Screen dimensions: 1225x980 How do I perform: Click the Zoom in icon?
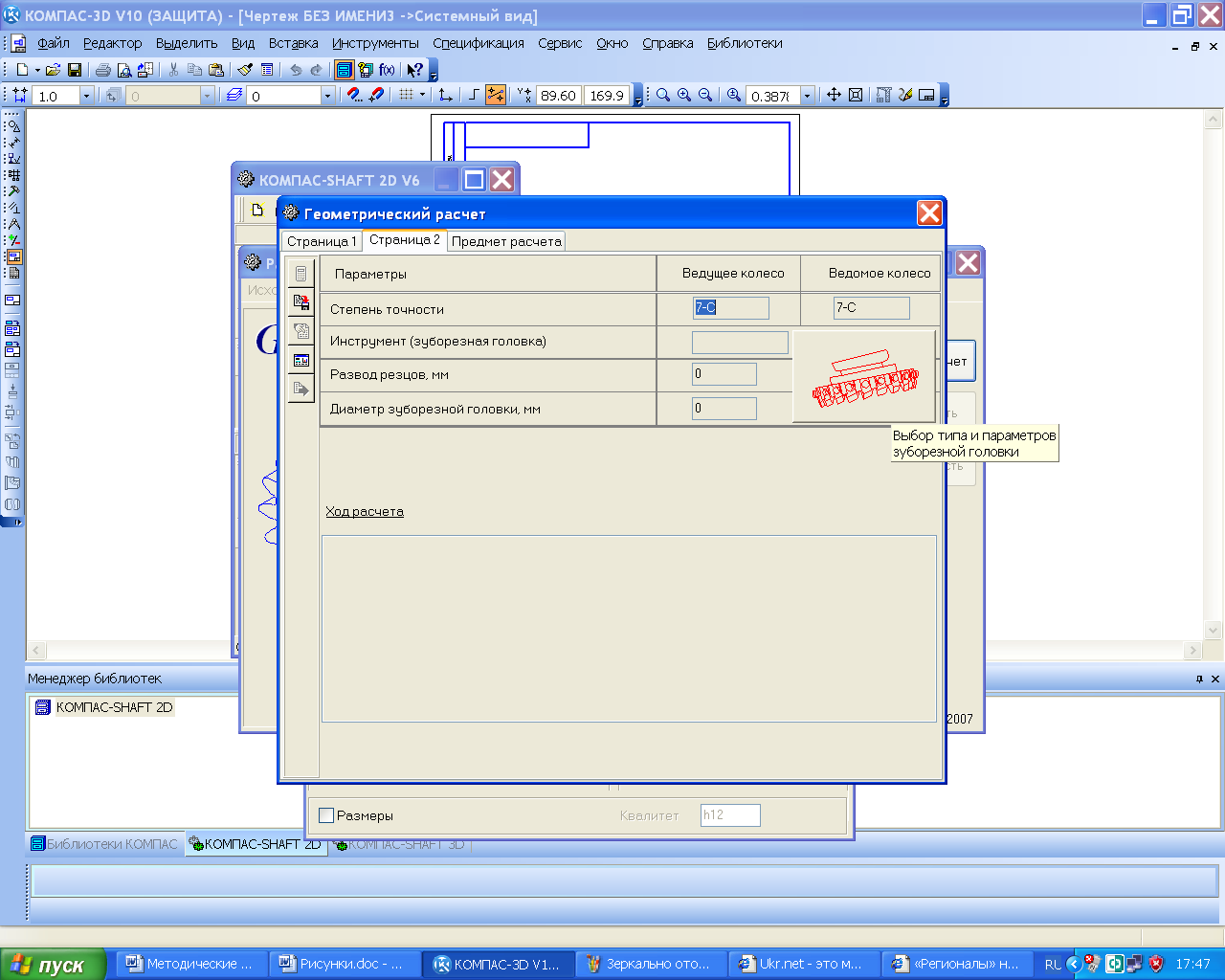click(x=684, y=95)
